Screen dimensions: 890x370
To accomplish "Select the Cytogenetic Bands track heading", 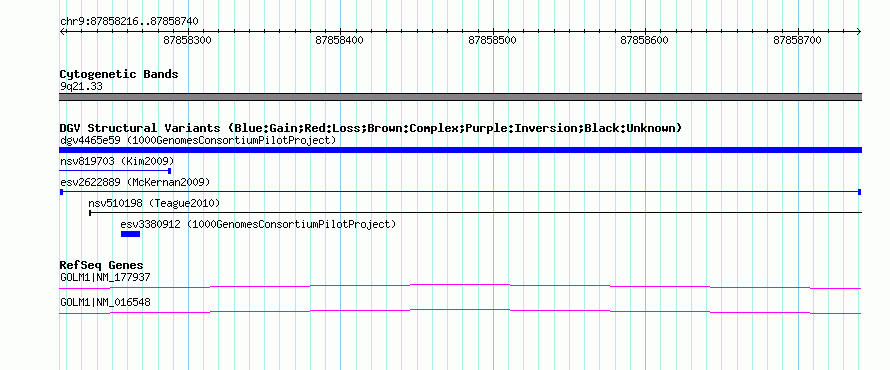I will click(x=119, y=74).
